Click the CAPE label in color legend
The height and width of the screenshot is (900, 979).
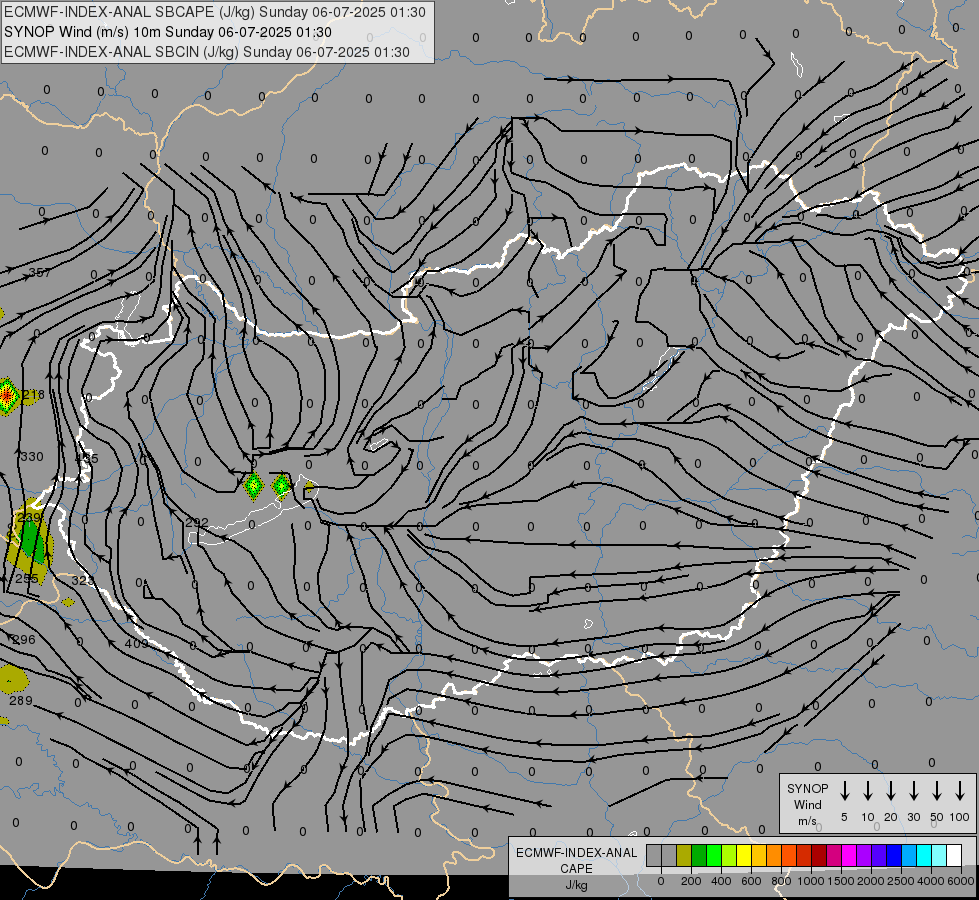click(x=576, y=869)
